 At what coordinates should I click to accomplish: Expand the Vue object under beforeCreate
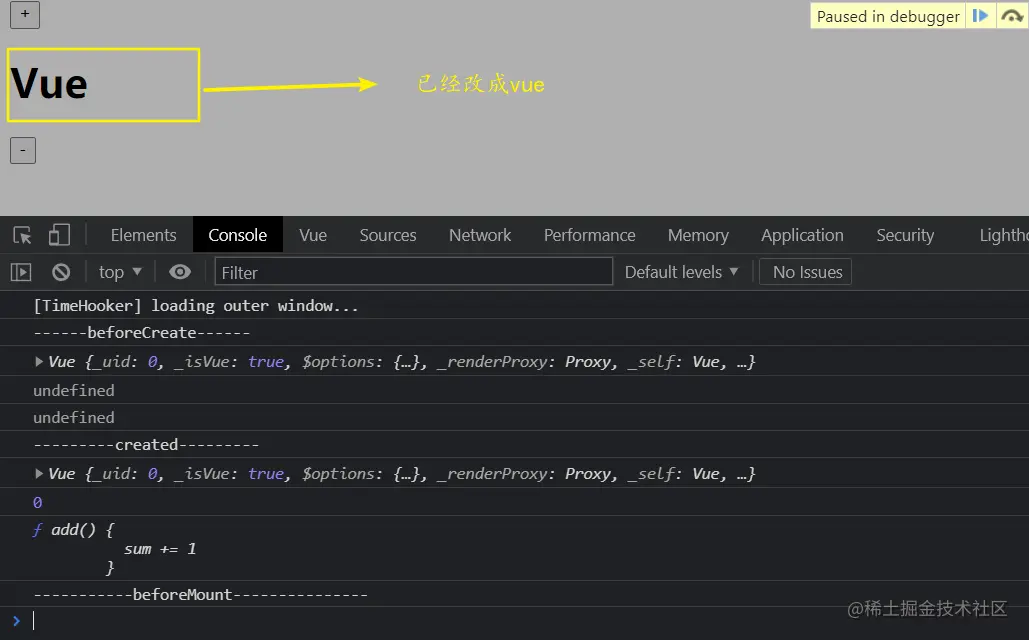point(39,362)
